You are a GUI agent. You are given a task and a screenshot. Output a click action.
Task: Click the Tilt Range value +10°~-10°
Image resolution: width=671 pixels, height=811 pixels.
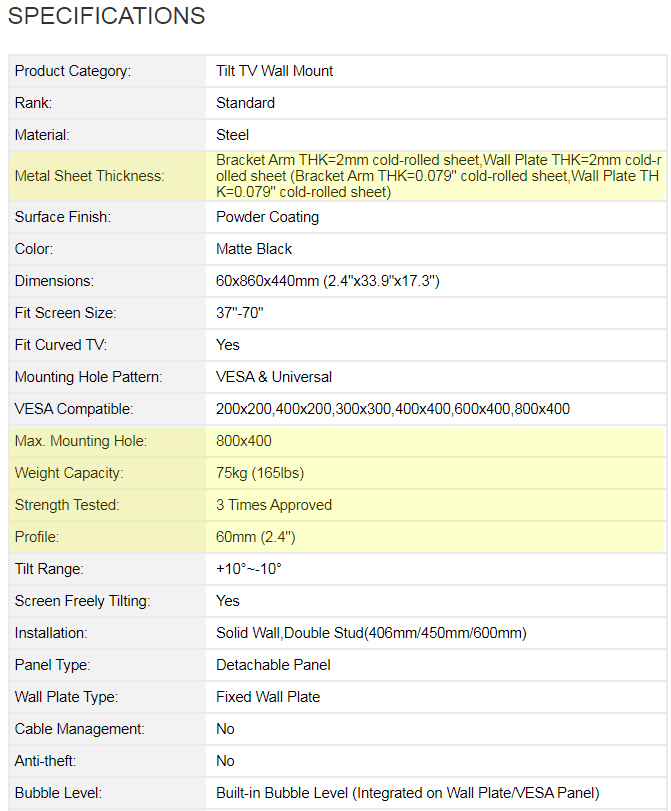click(x=249, y=569)
